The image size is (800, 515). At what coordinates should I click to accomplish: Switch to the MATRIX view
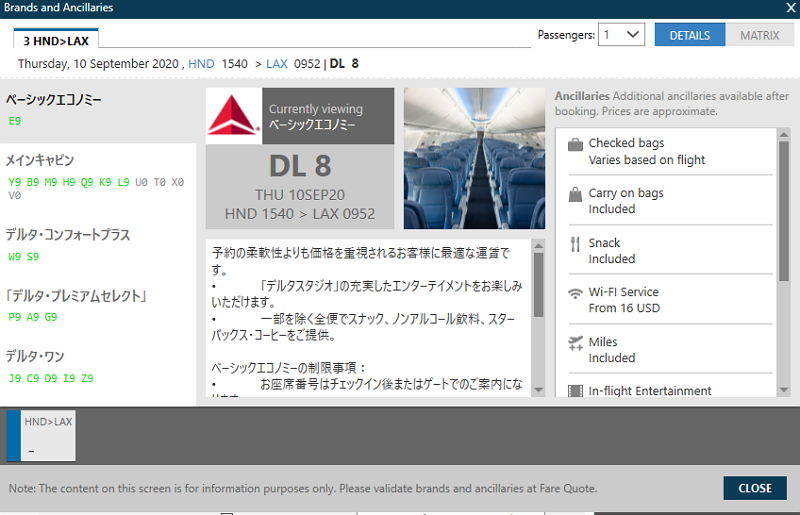coord(759,35)
